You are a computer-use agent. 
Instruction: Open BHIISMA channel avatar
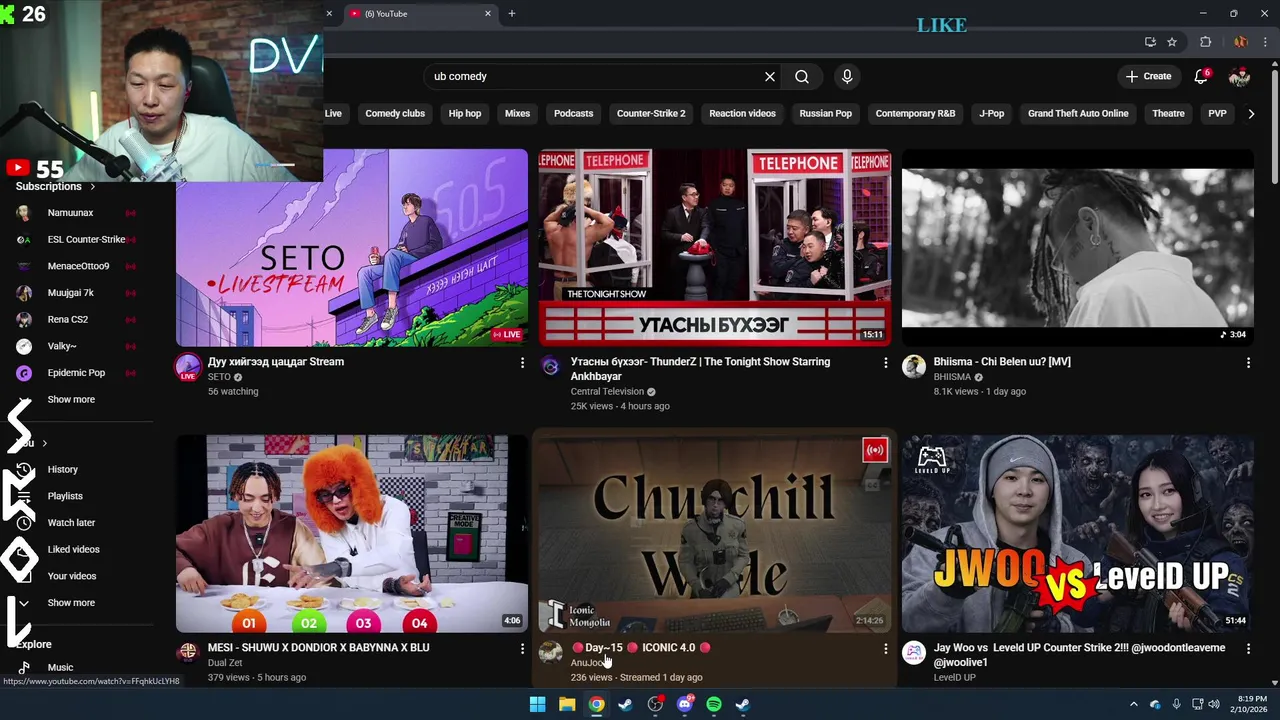click(914, 367)
